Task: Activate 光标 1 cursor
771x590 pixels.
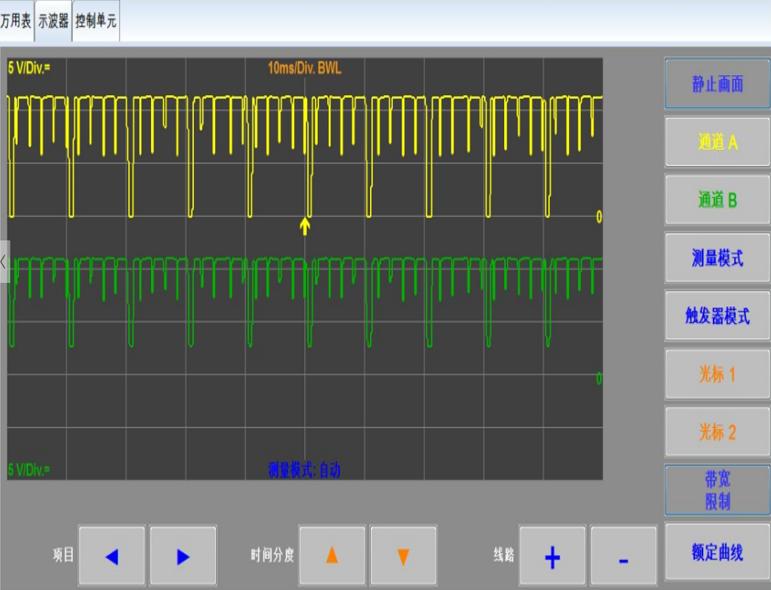Action: (x=717, y=374)
